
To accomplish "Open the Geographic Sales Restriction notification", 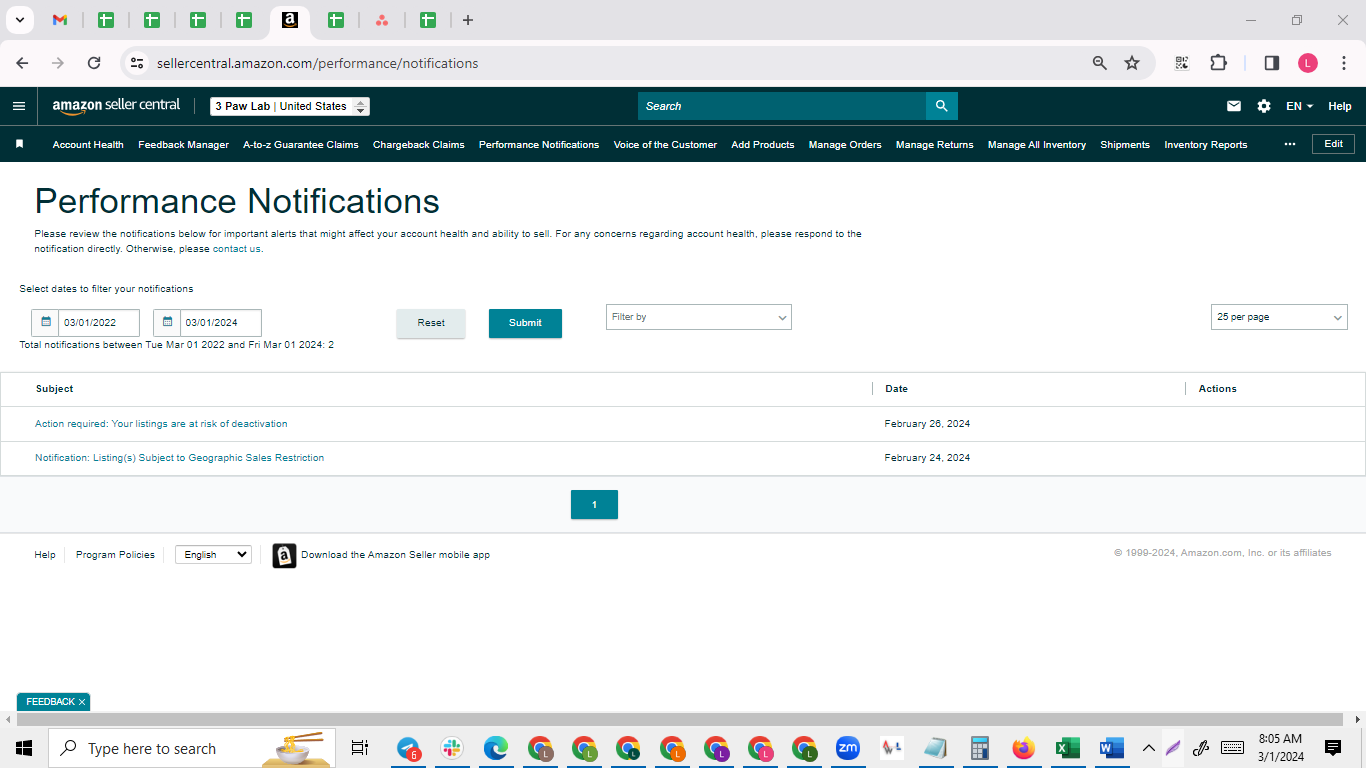I will [x=179, y=458].
